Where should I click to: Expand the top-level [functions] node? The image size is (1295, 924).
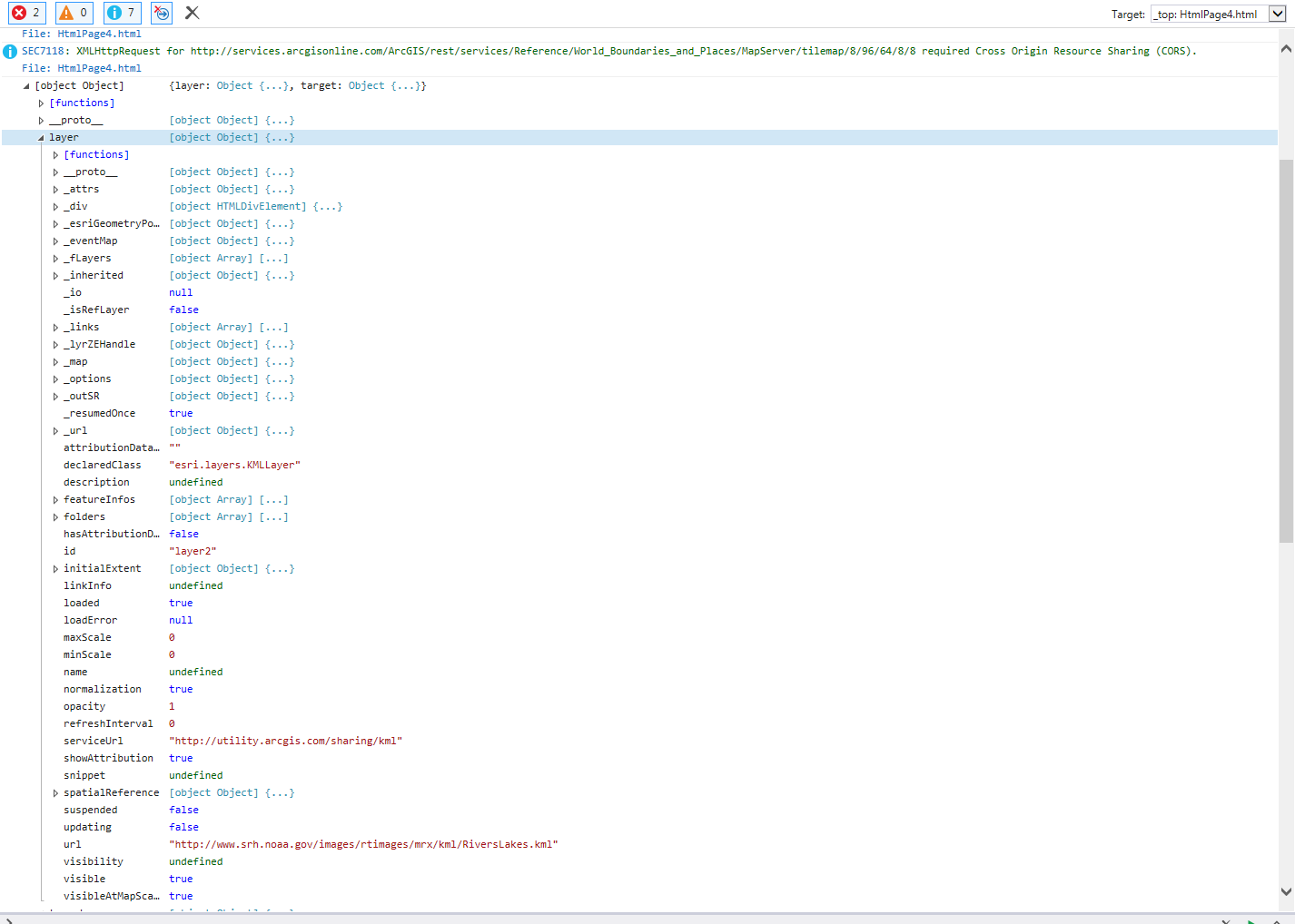click(41, 103)
